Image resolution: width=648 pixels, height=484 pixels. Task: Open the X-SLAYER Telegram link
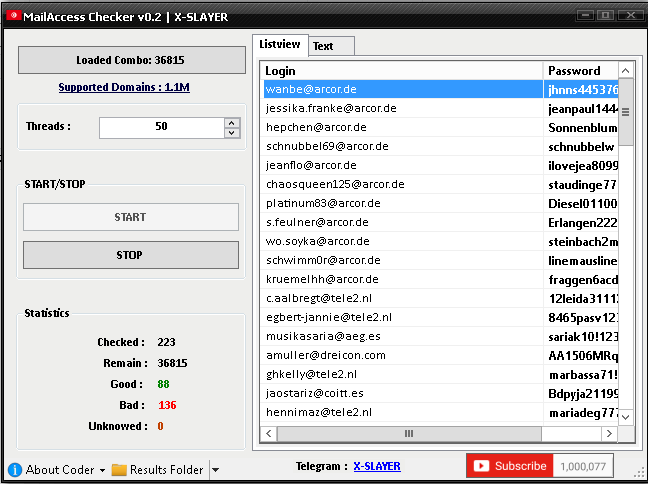click(x=377, y=466)
